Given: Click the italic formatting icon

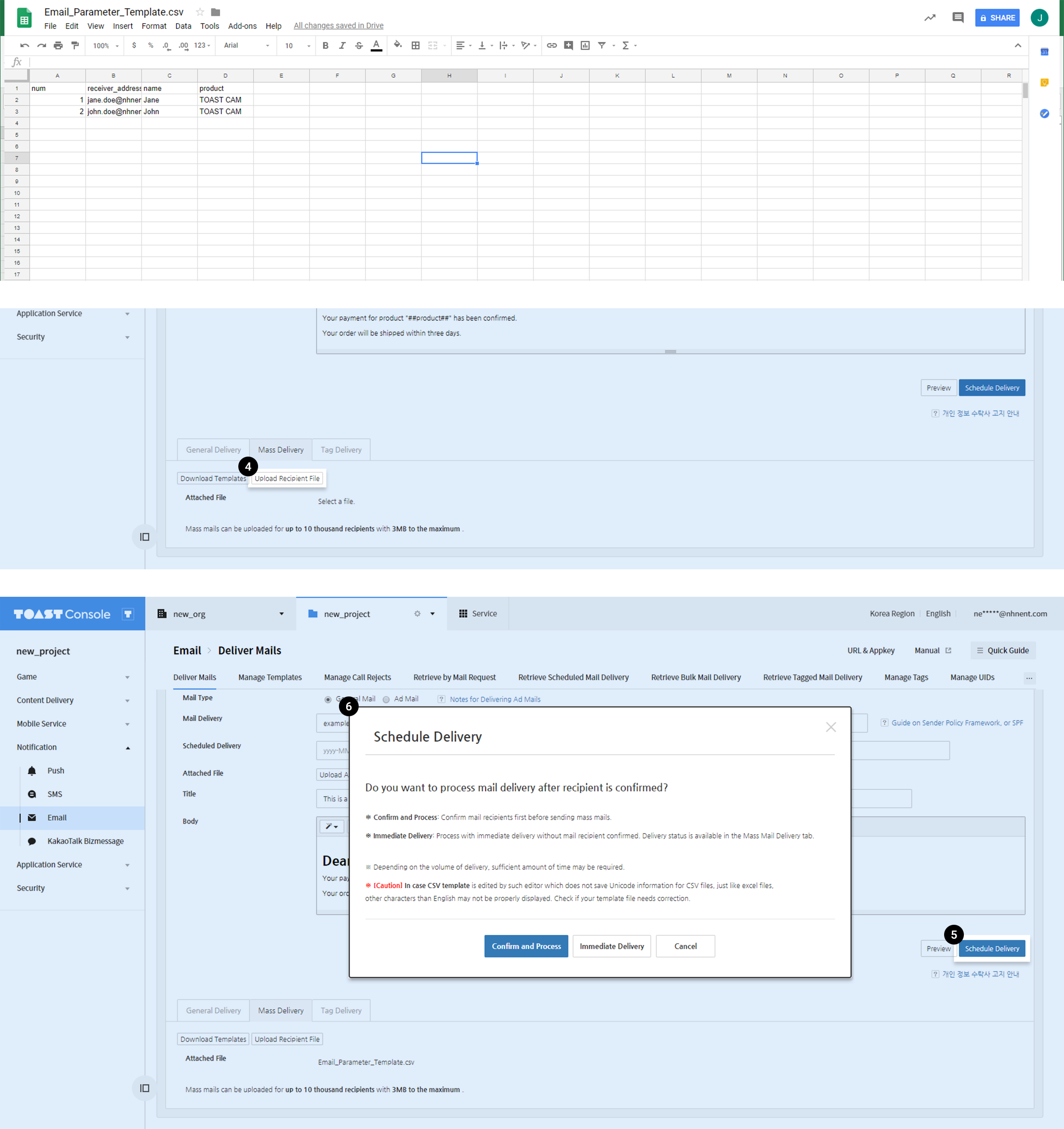Looking at the screenshot, I should click(342, 45).
